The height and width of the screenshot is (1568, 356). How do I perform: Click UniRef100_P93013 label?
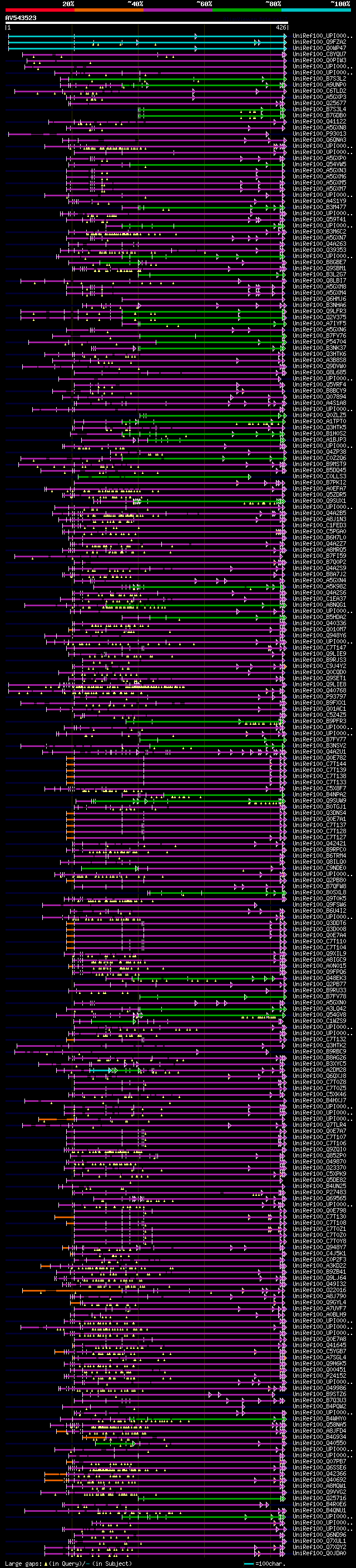click(x=319, y=134)
